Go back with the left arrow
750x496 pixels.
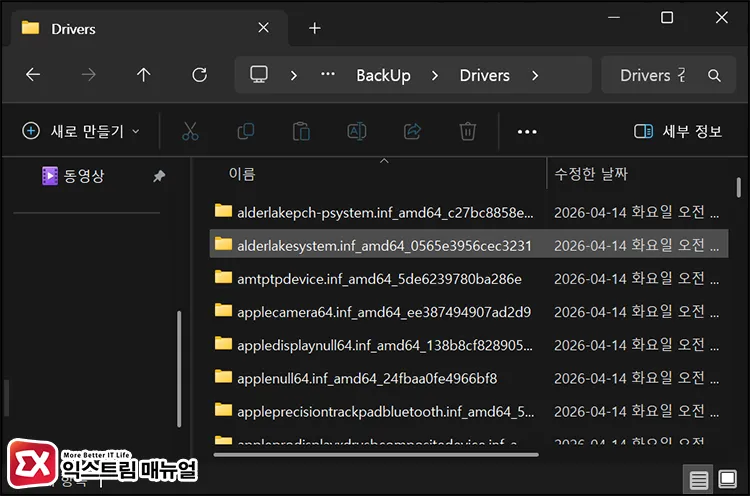coord(33,75)
